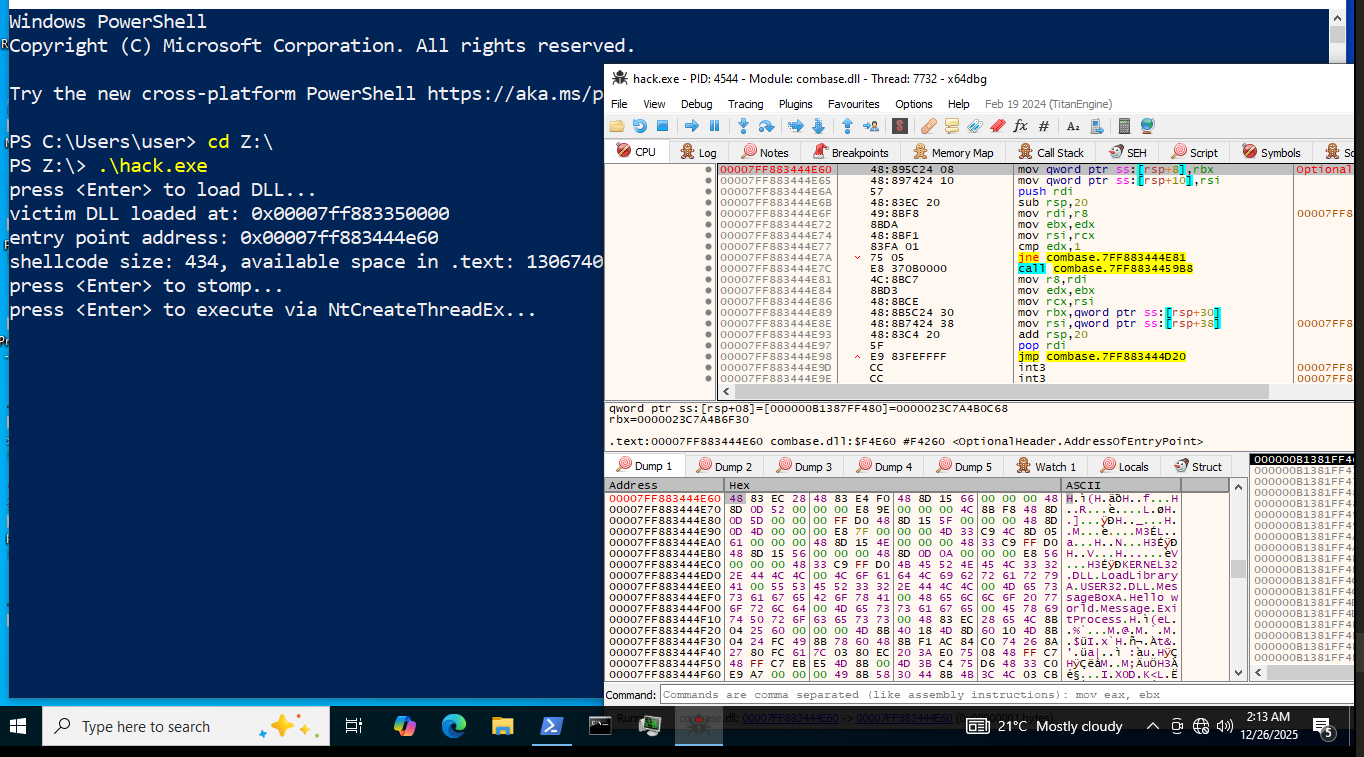Run the program using the arrow icon
The image size is (1364, 757).
coord(691,126)
